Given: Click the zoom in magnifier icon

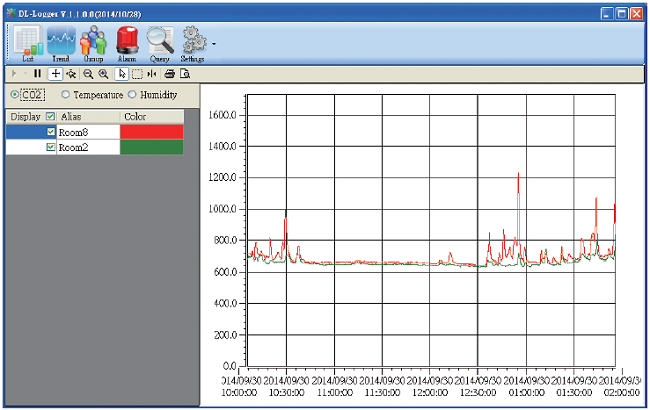Looking at the screenshot, I should click(x=103, y=74).
